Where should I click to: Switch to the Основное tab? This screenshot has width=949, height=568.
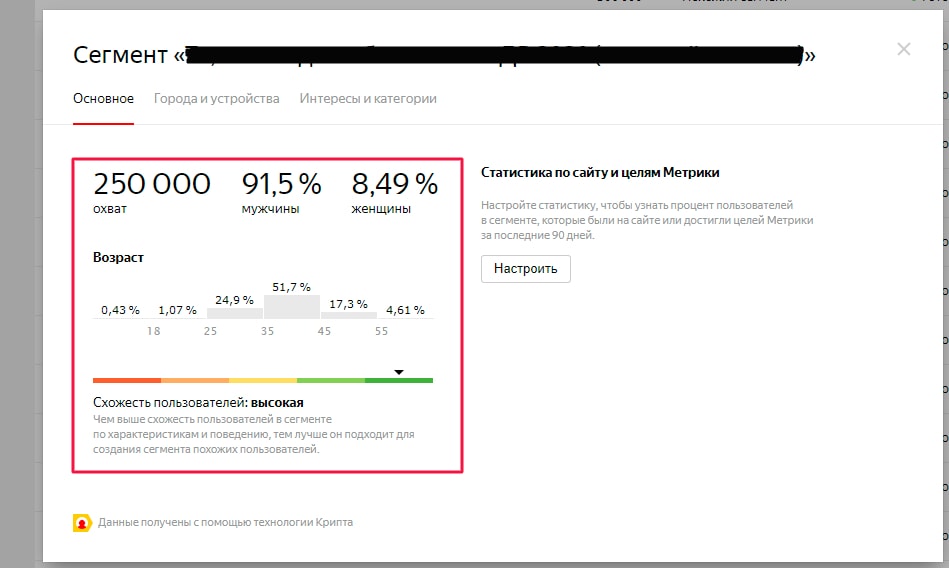tap(103, 99)
